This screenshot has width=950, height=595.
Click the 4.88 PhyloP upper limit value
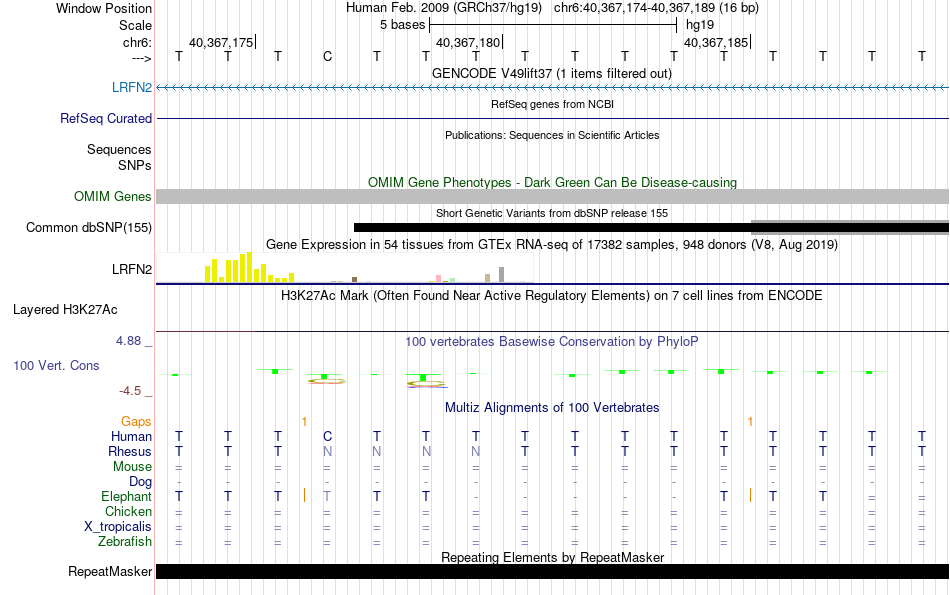click(128, 341)
